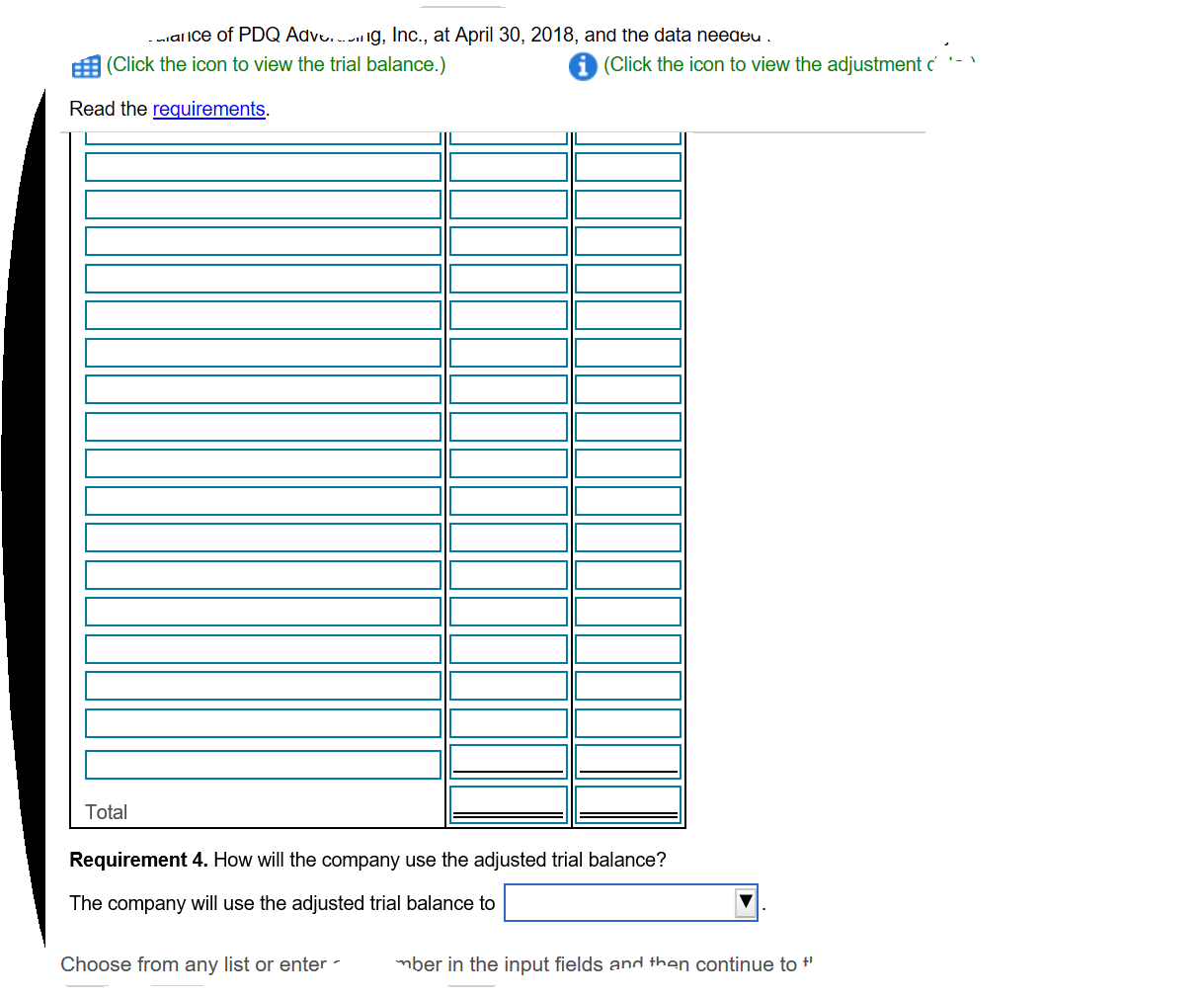Click the debit total input field beside Total
This screenshot has width=1204, height=997.
507,800
